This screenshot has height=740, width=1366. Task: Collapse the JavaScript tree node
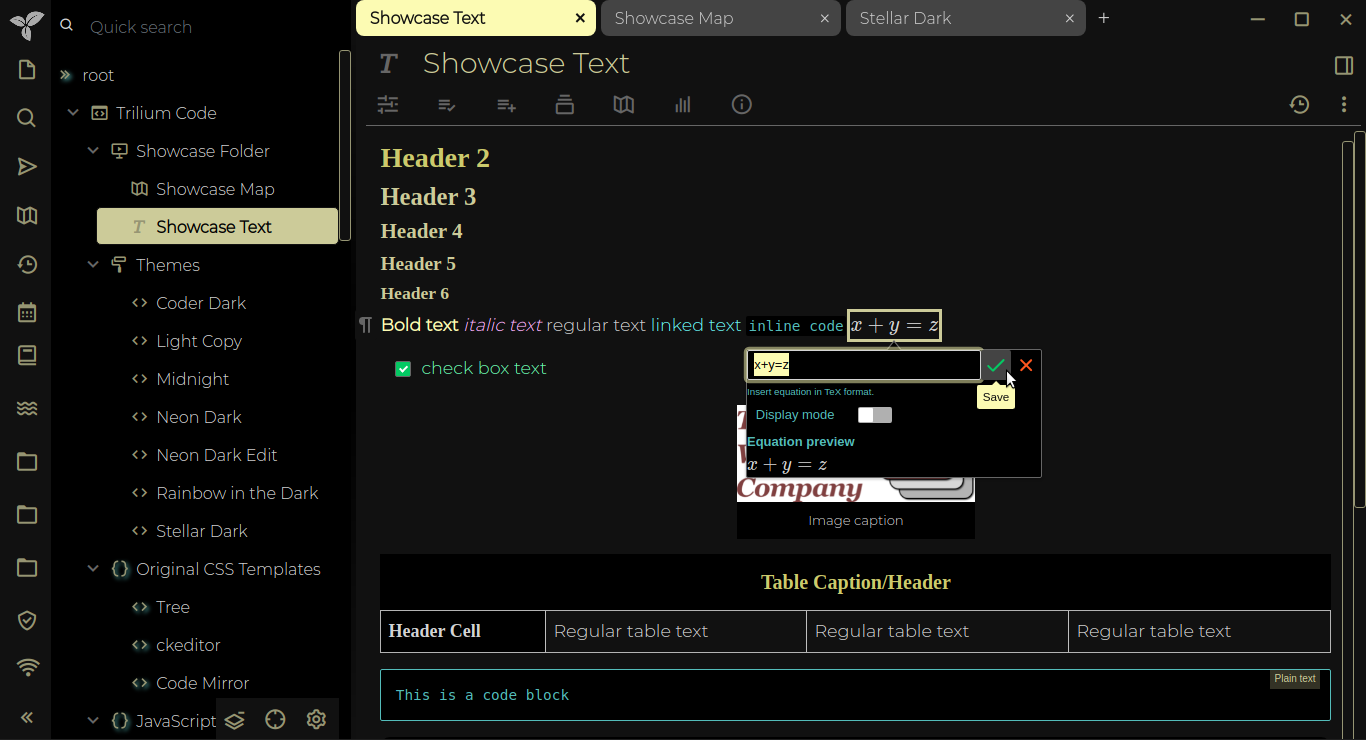[93, 721]
